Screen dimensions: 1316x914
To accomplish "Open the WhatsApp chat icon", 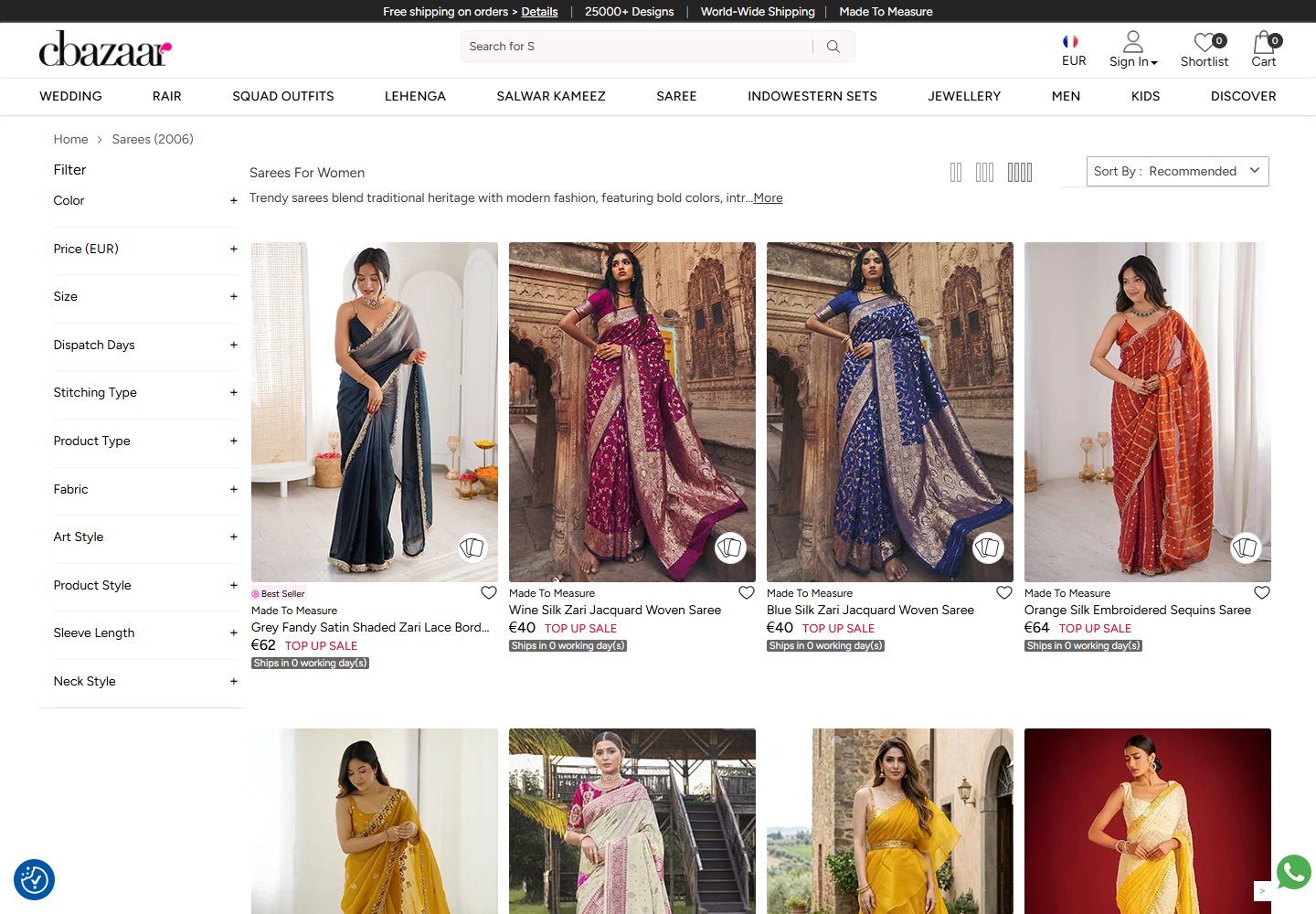I will click(x=1293, y=872).
